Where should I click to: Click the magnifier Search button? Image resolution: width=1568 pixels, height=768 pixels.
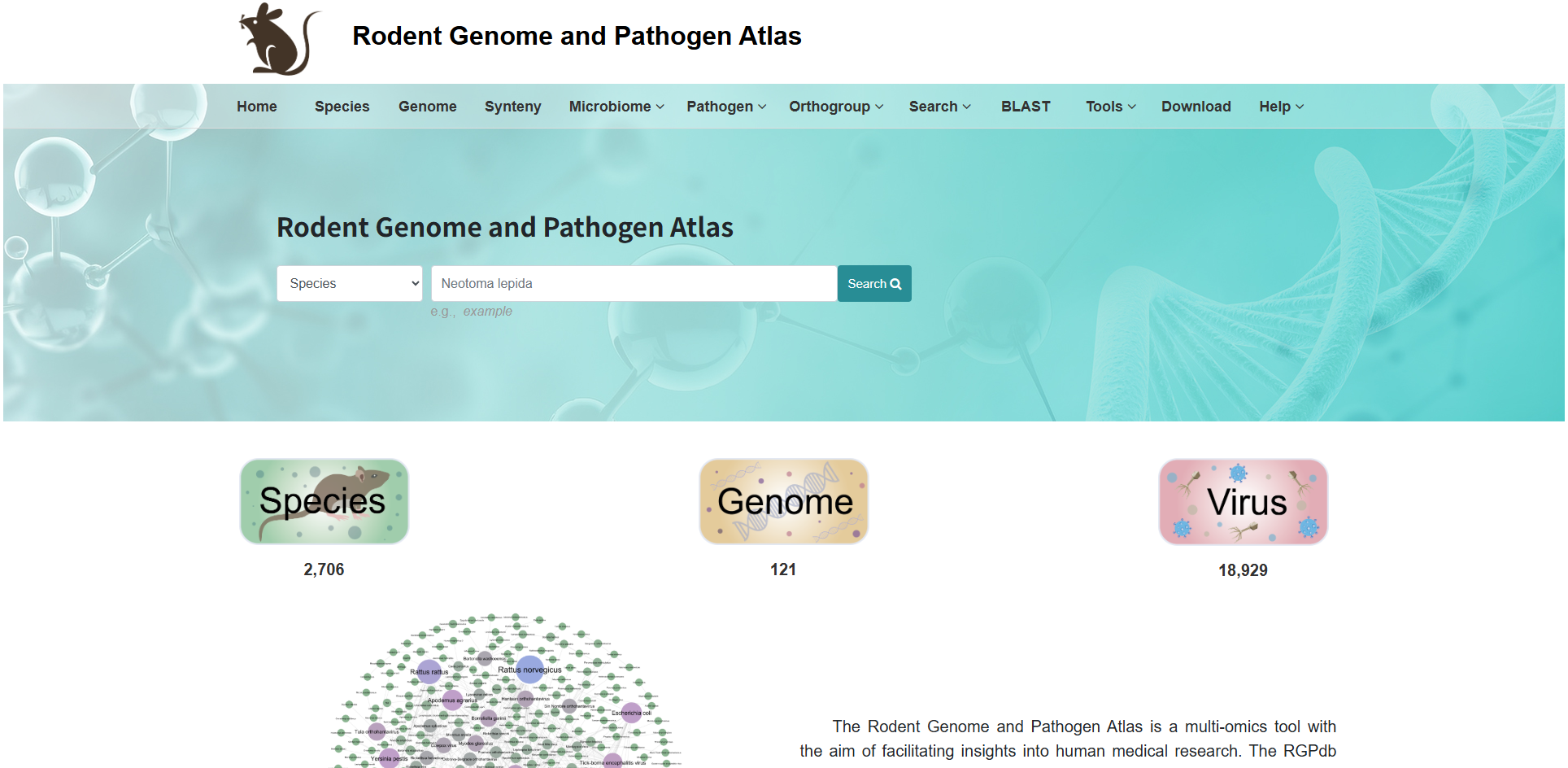click(874, 284)
